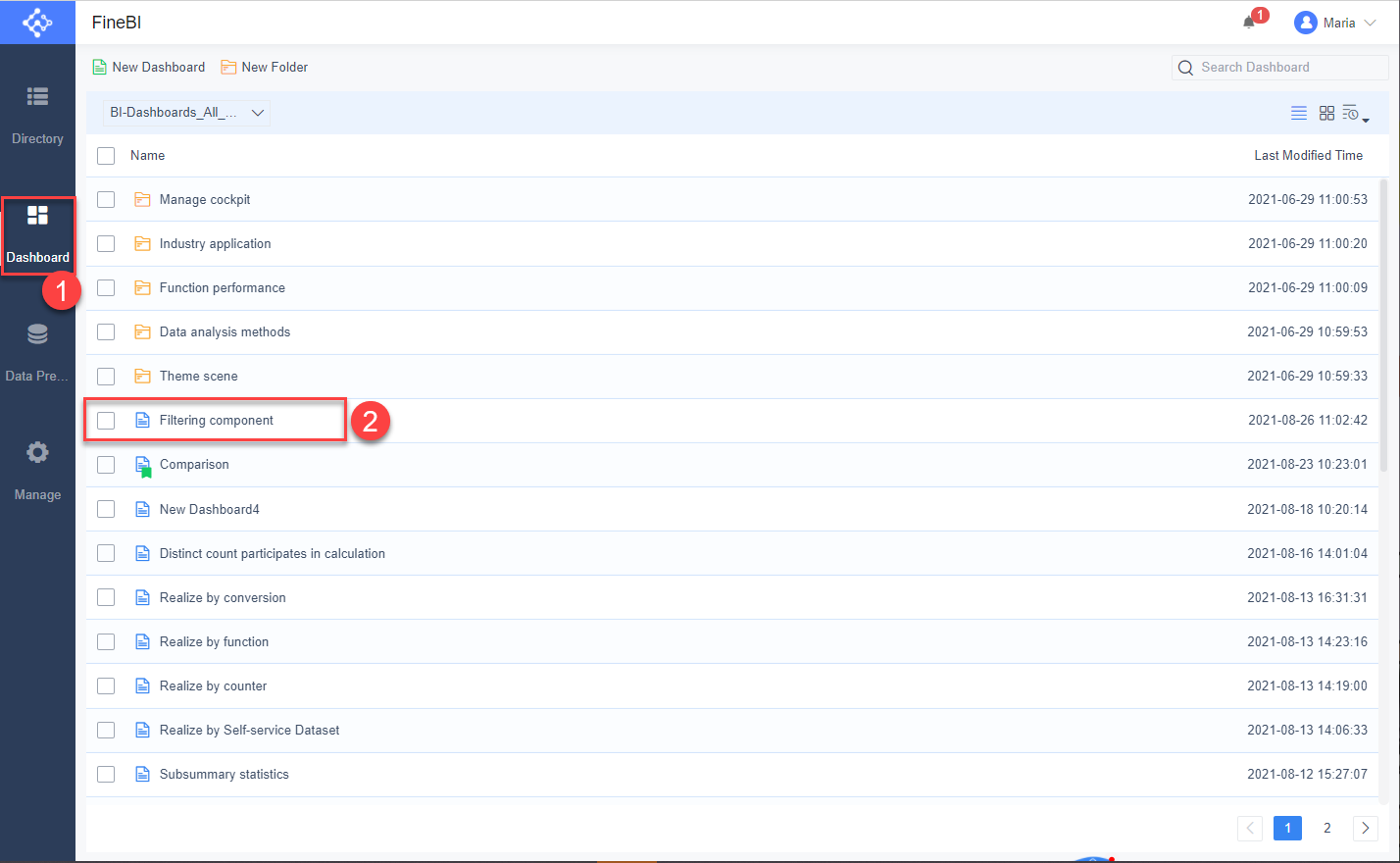1400x863 pixels.
Task: Check the Function performance checkbox
Action: 106,287
